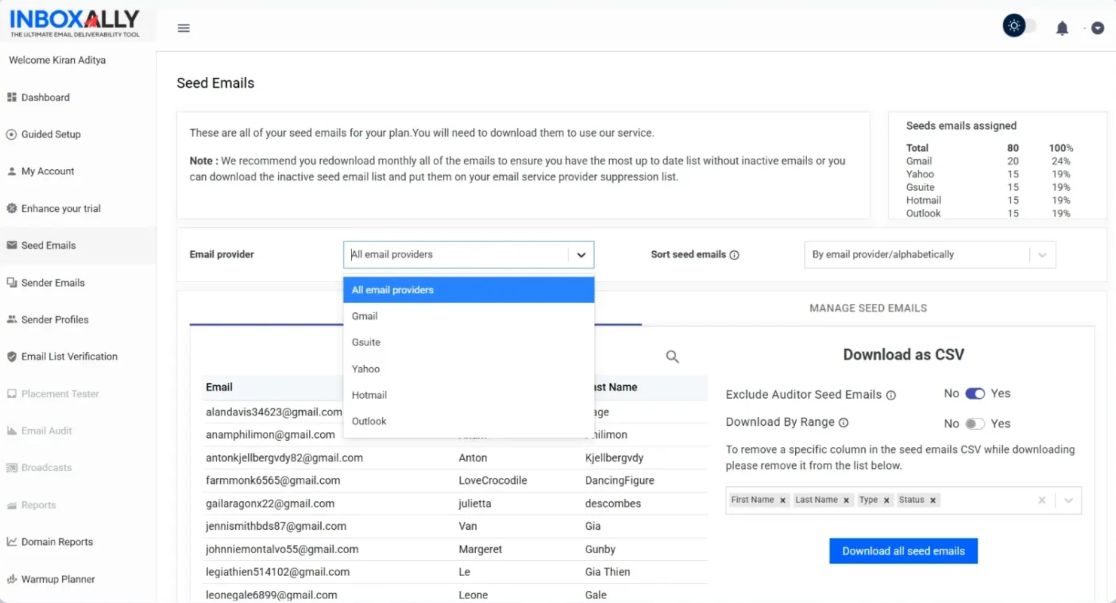Click the Guided Setup icon
1116x603 pixels.
coord(11,134)
